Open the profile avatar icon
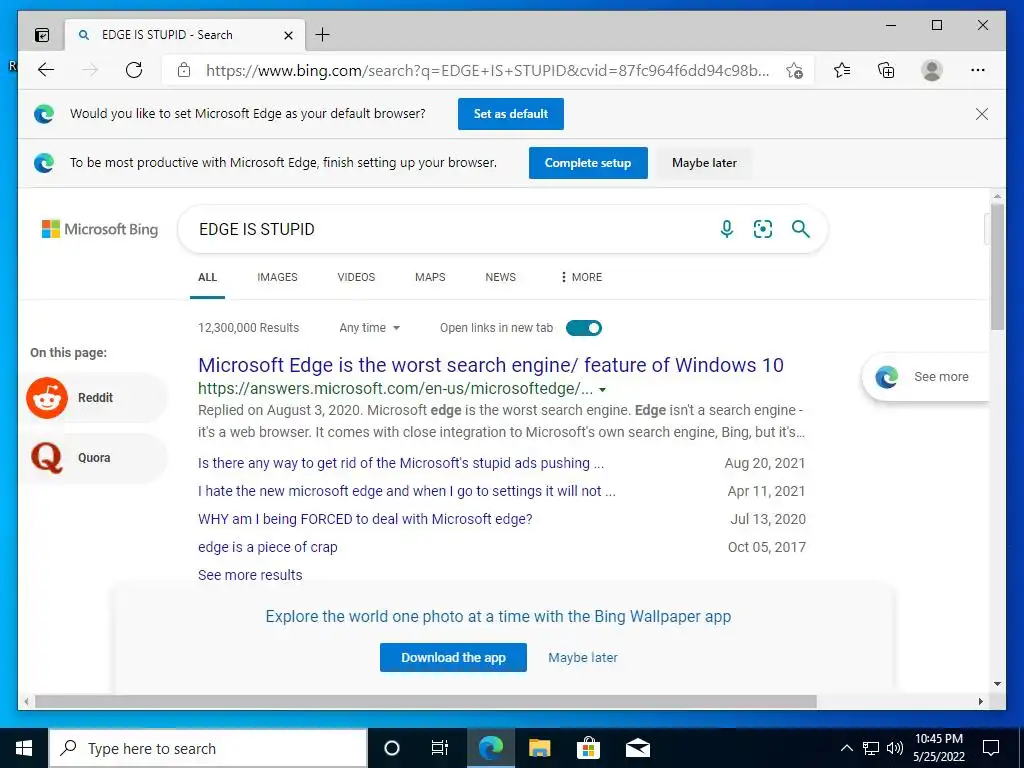Screen dimensions: 1024x768 click(932, 70)
